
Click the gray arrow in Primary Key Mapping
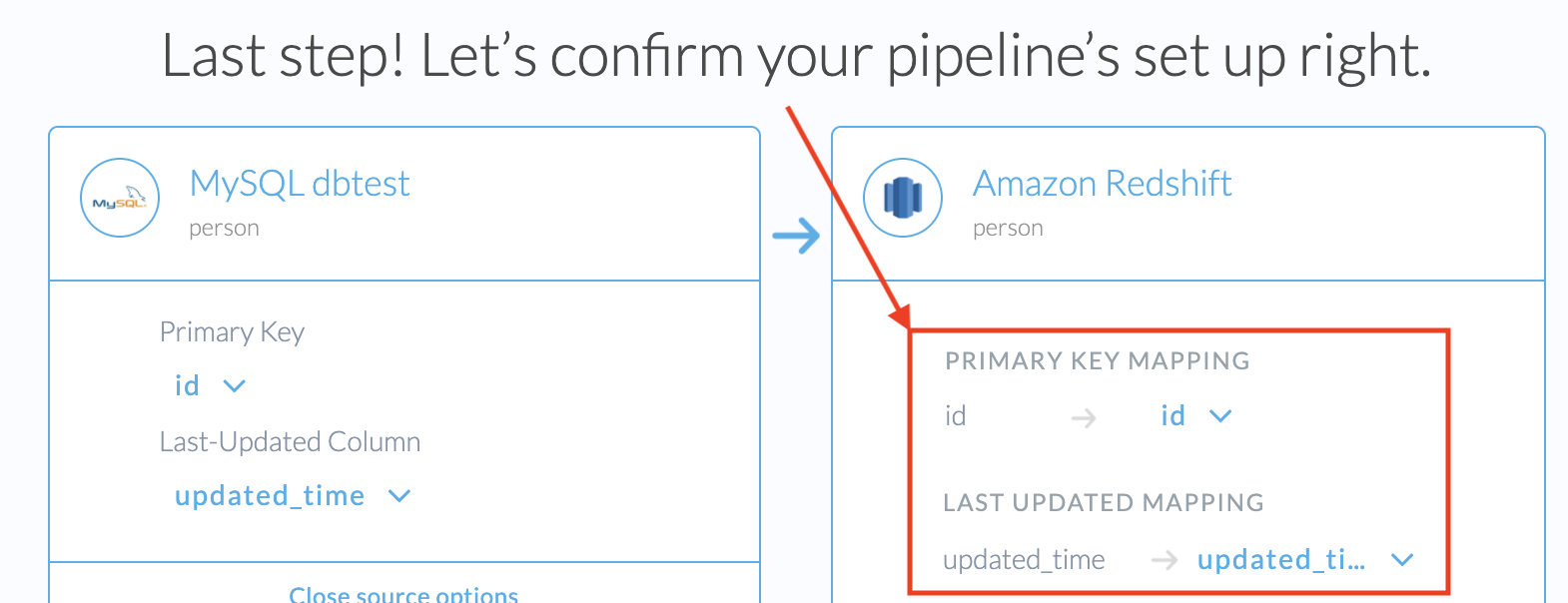[1084, 417]
